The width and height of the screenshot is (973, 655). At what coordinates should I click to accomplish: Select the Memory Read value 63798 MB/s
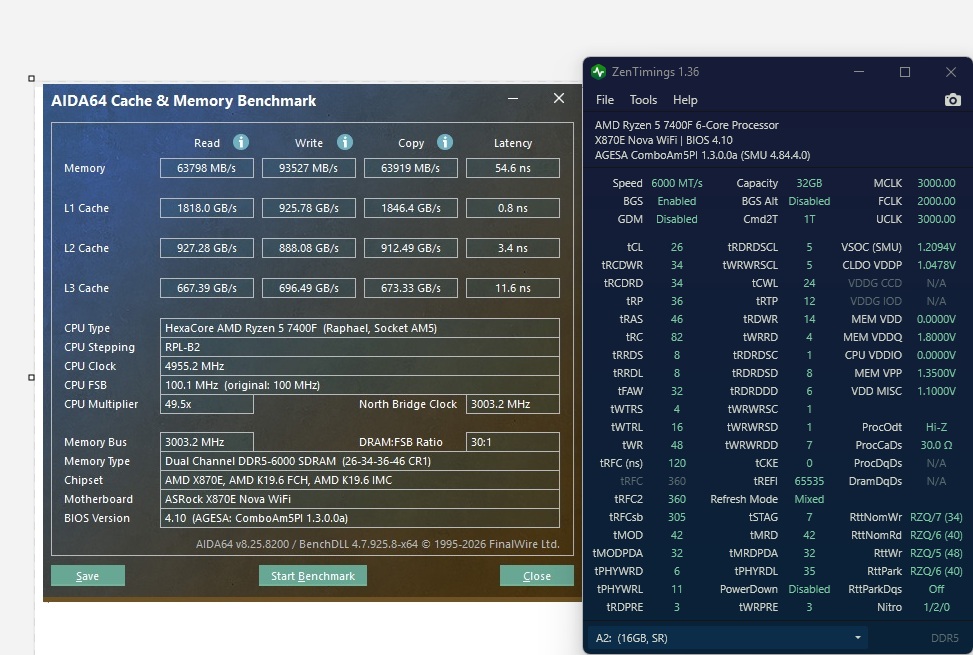[207, 168]
